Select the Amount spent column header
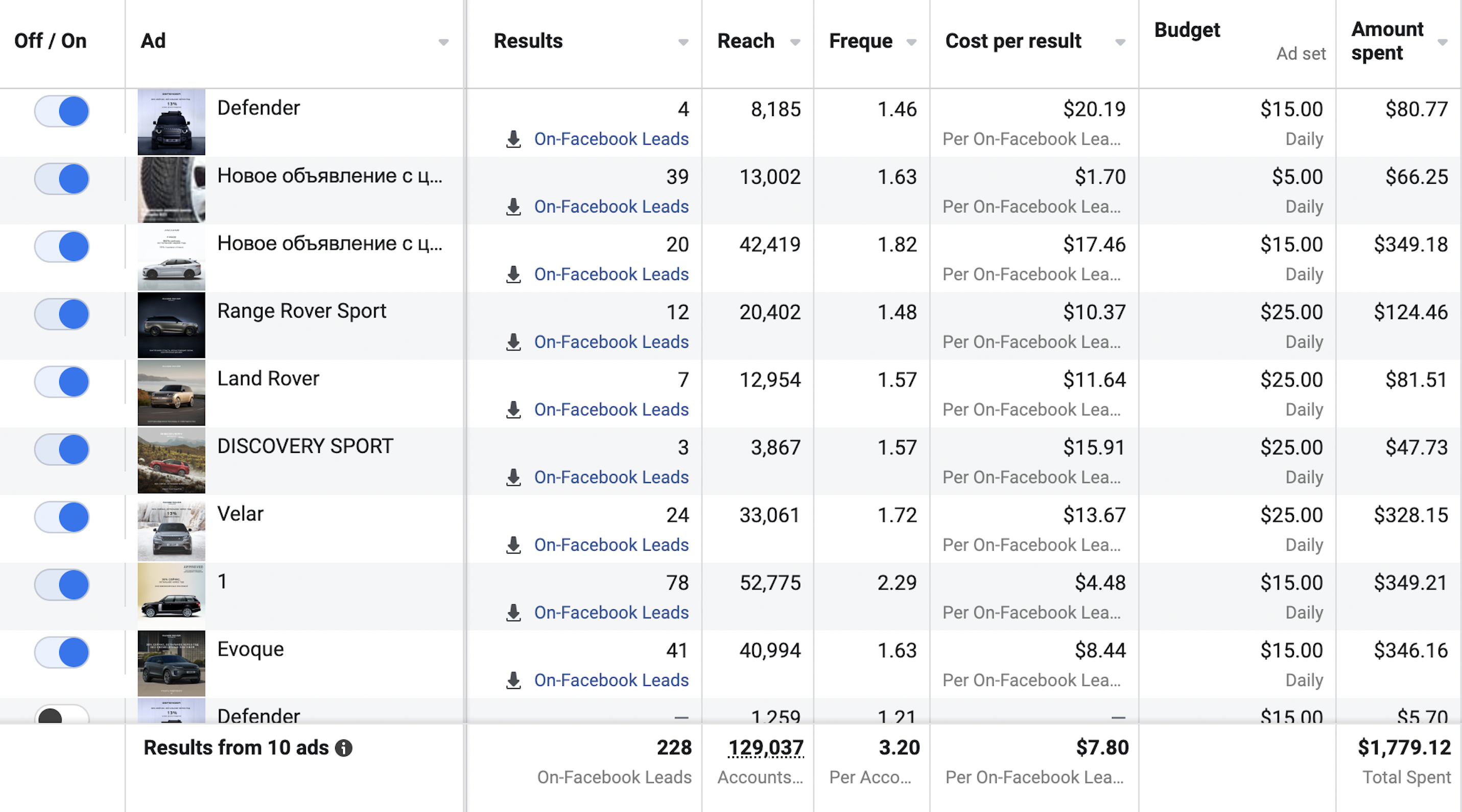 pos(1386,41)
